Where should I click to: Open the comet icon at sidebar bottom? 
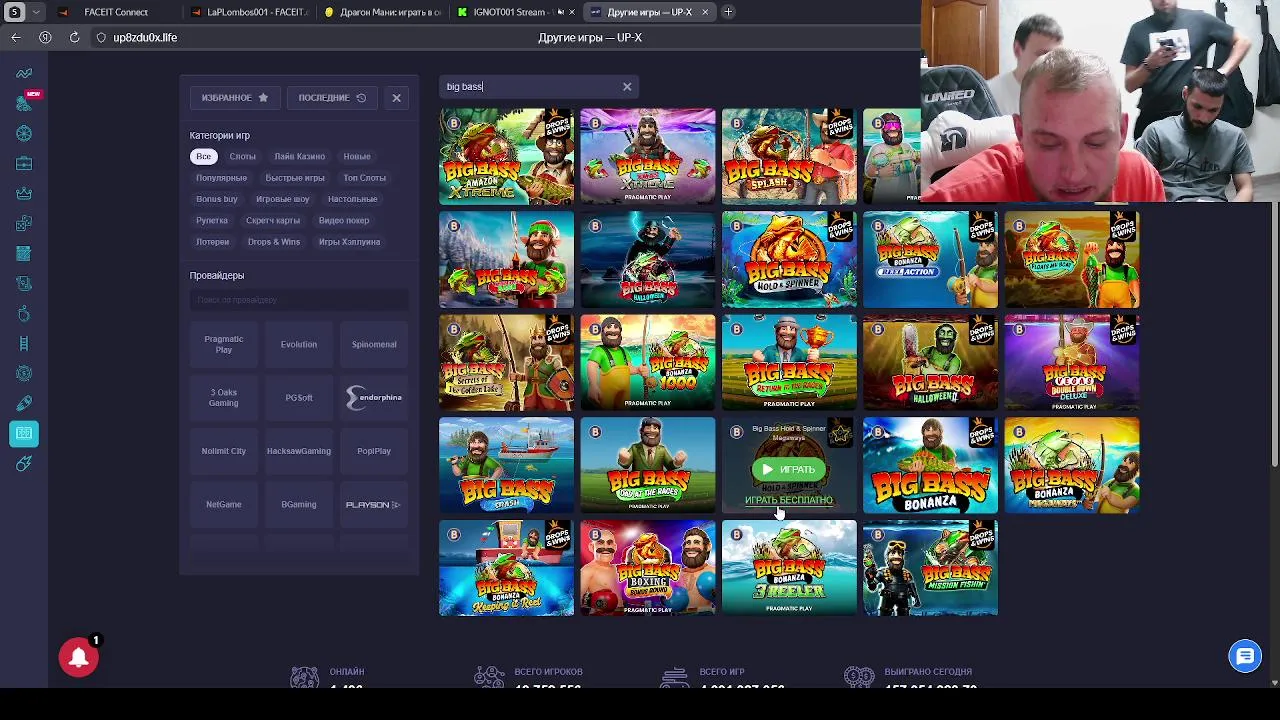tap(24, 463)
